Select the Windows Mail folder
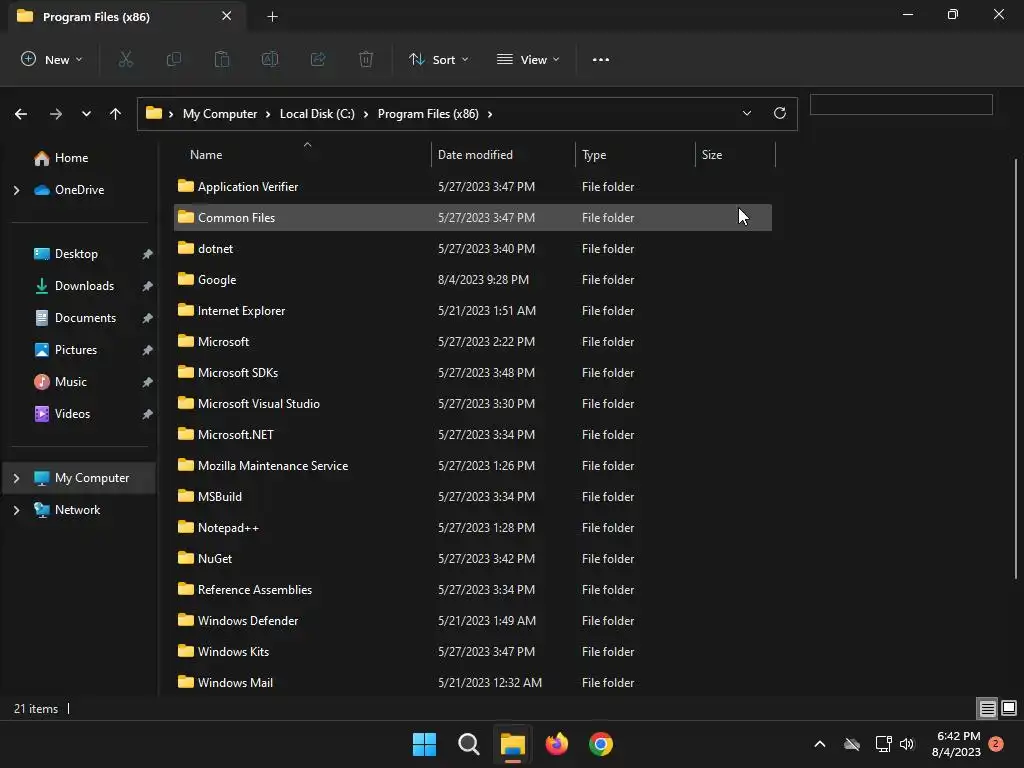The width and height of the screenshot is (1024, 768). pyautogui.click(x=473, y=682)
